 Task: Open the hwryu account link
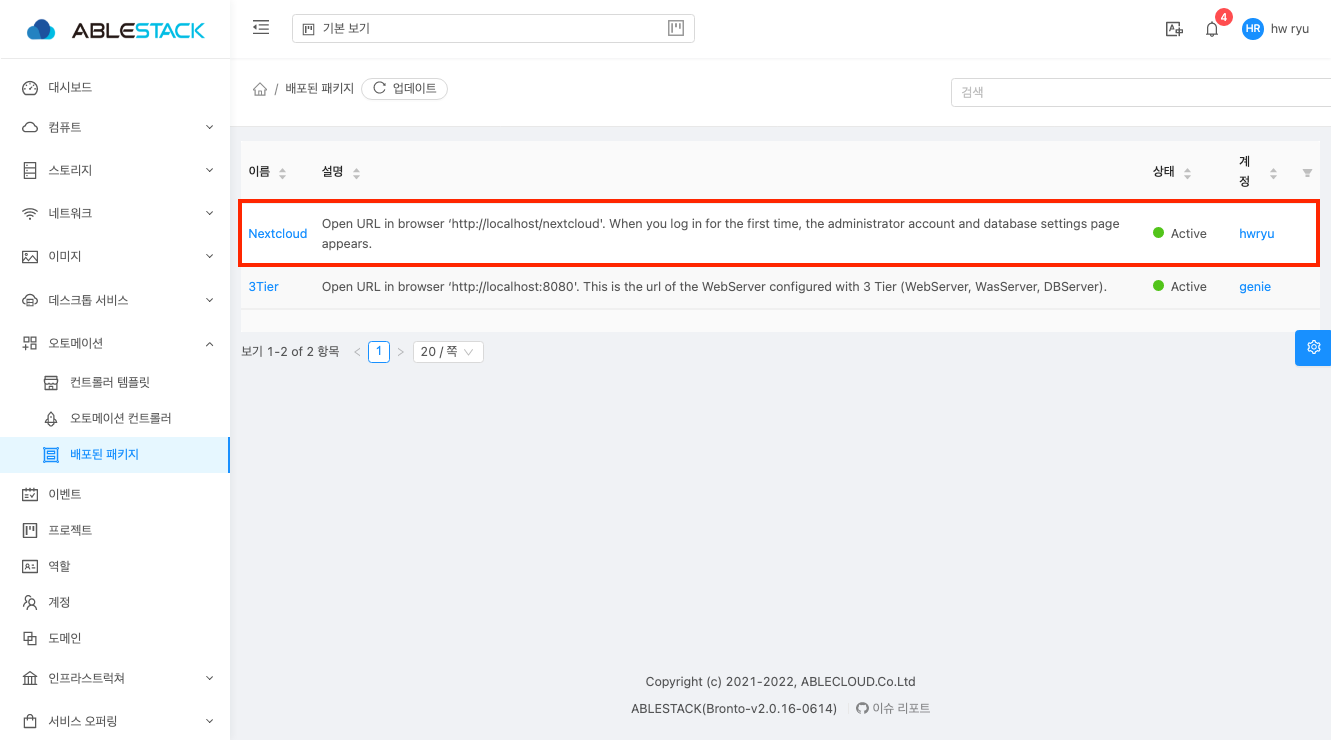1257,234
